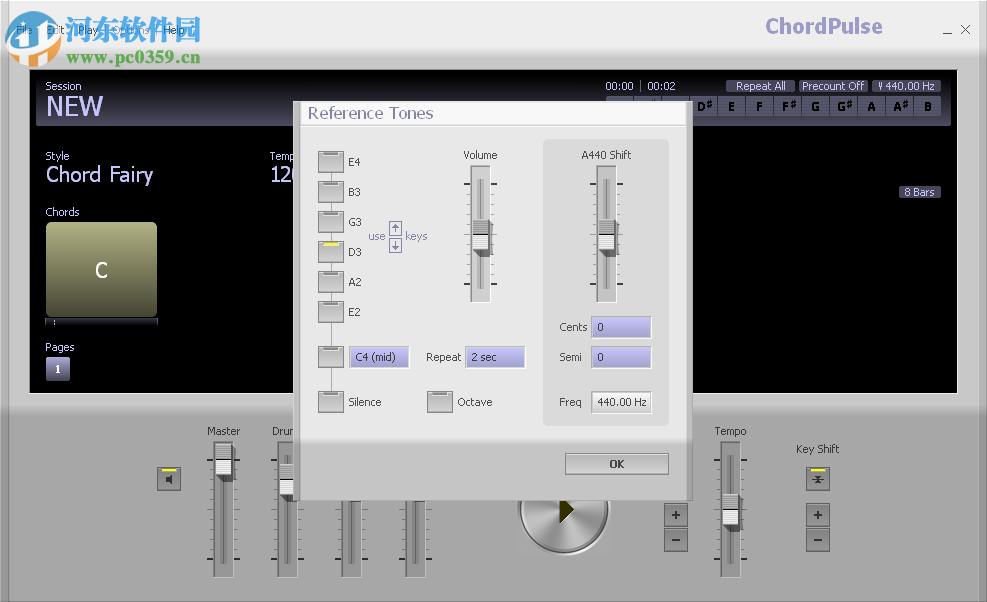
Task: Click the down arrow next to 'use keys'
Action: pyautogui.click(x=395, y=244)
